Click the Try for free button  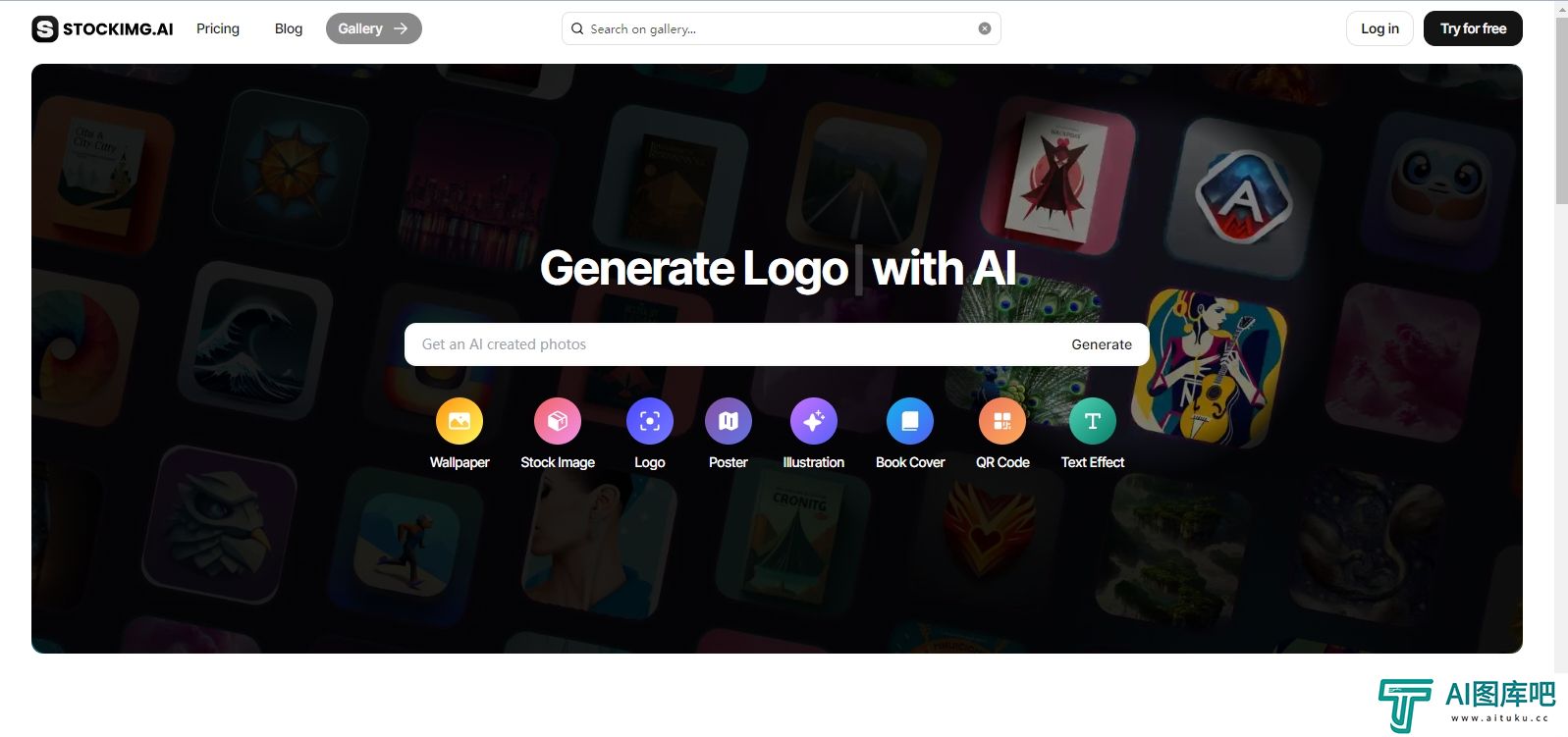tap(1473, 28)
